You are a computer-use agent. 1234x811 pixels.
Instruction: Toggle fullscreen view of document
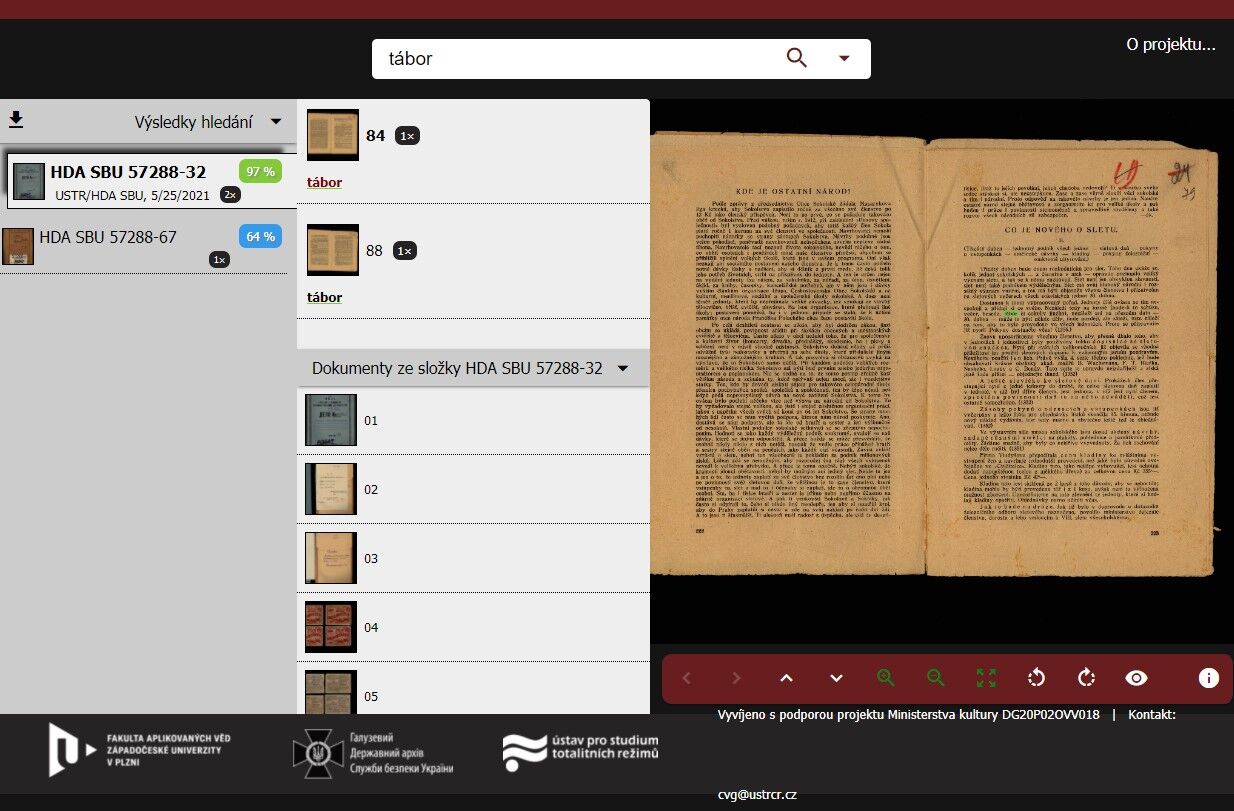coord(986,678)
